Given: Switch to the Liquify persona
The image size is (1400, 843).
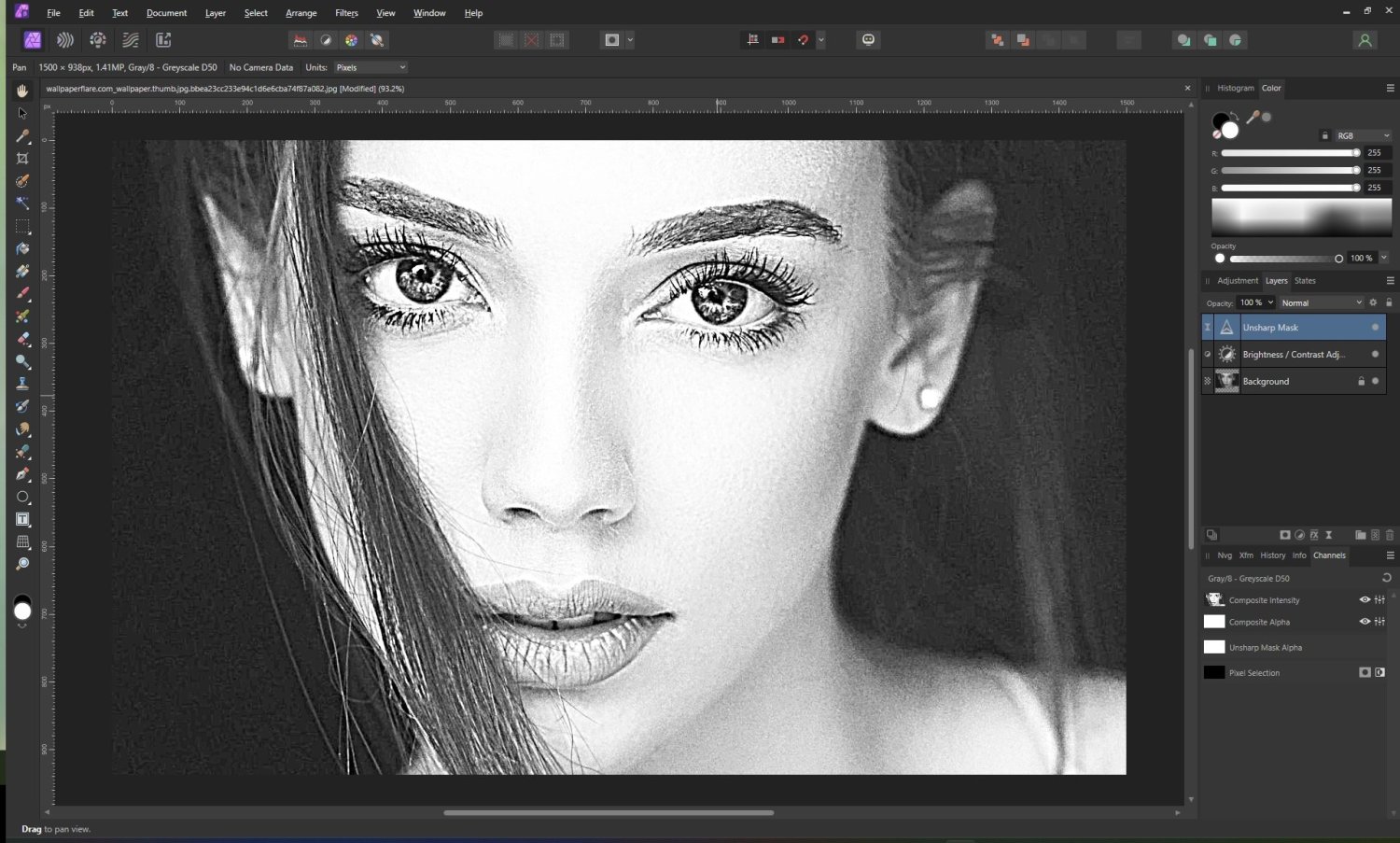Looking at the screenshot, I should pos(65,40).
